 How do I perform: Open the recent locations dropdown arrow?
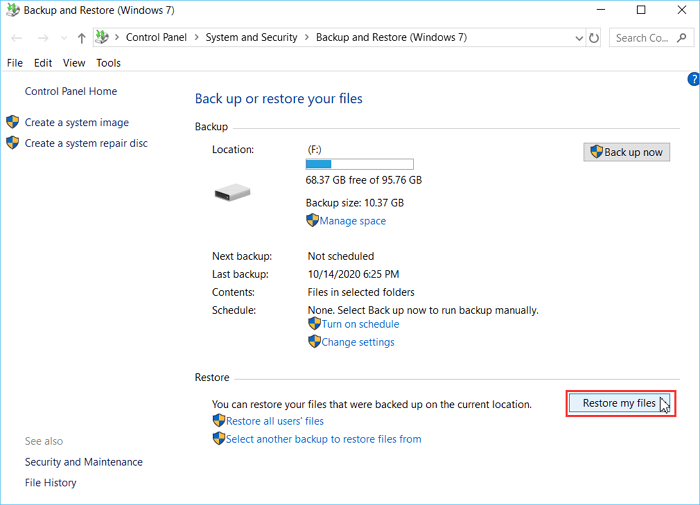coord(62,38)
